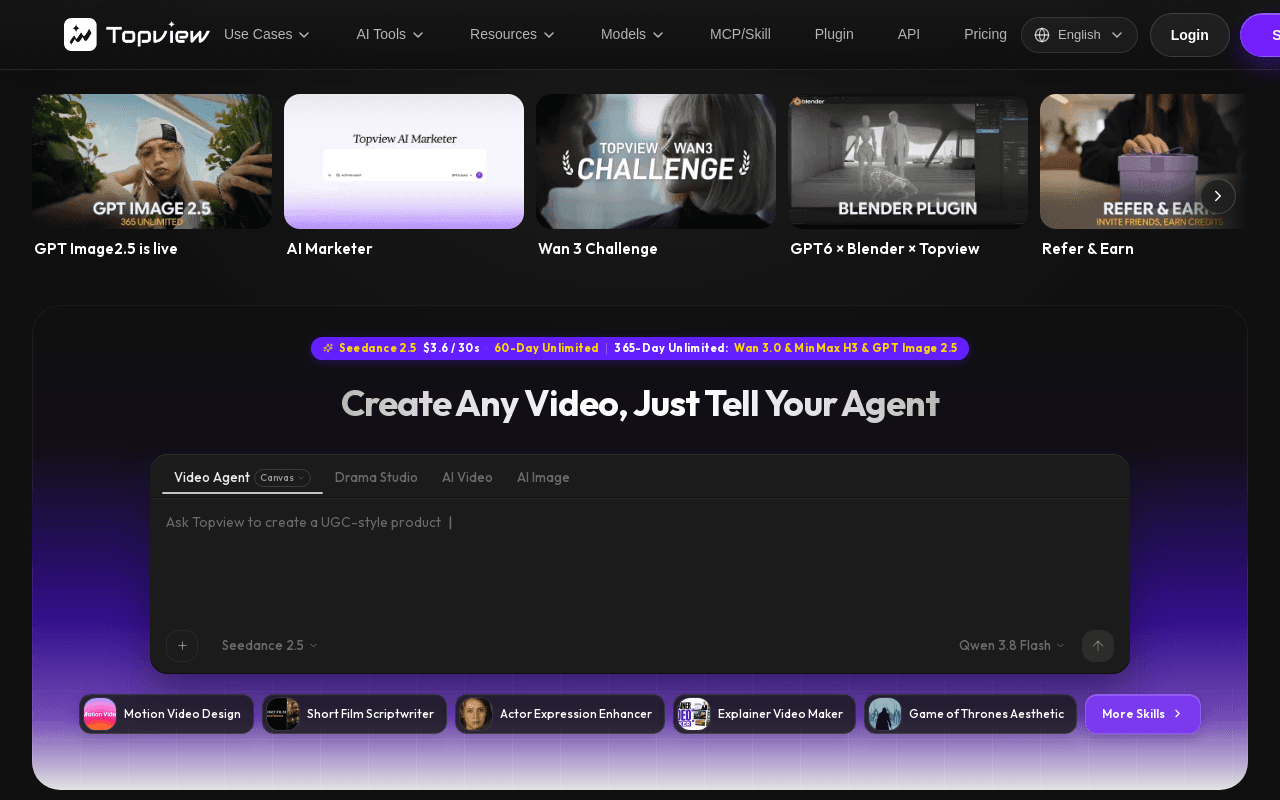Open the GPT Image 2.5 thumbnail

pos(152,161)
